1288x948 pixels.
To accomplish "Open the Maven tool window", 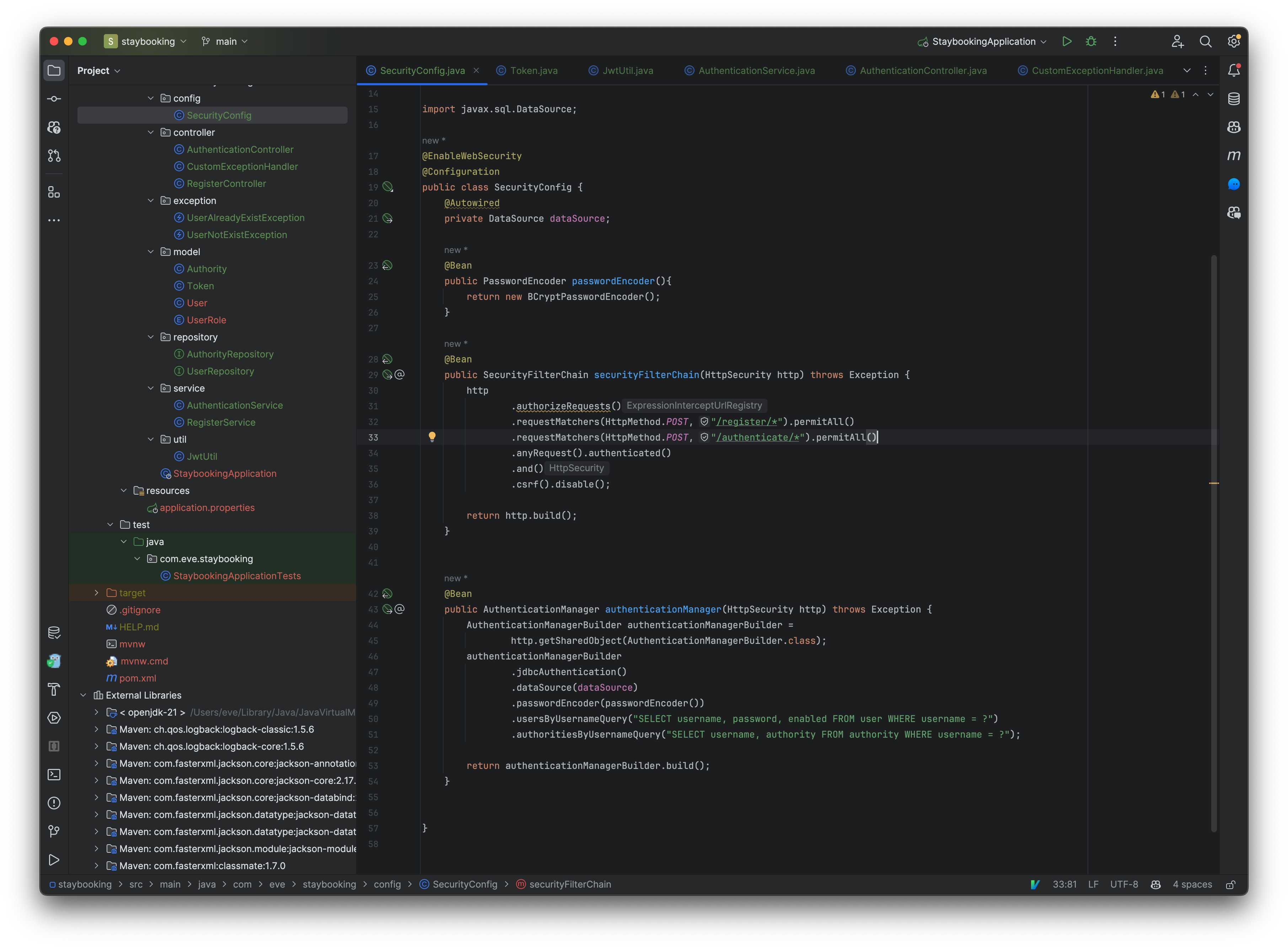I will click(x=1234, y=155).
